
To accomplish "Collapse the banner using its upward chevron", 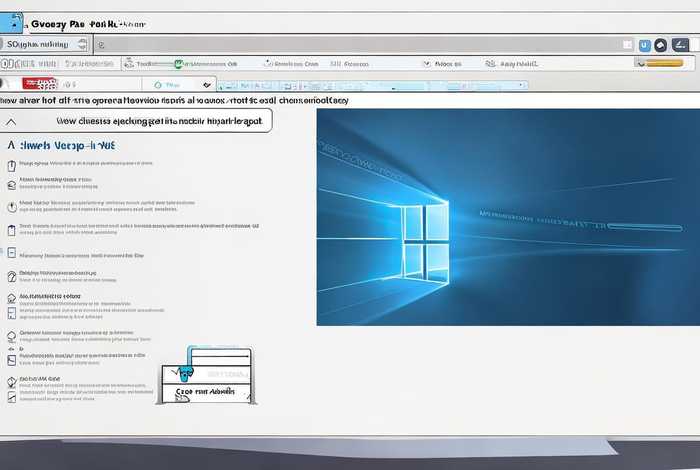I will point(12,121).
